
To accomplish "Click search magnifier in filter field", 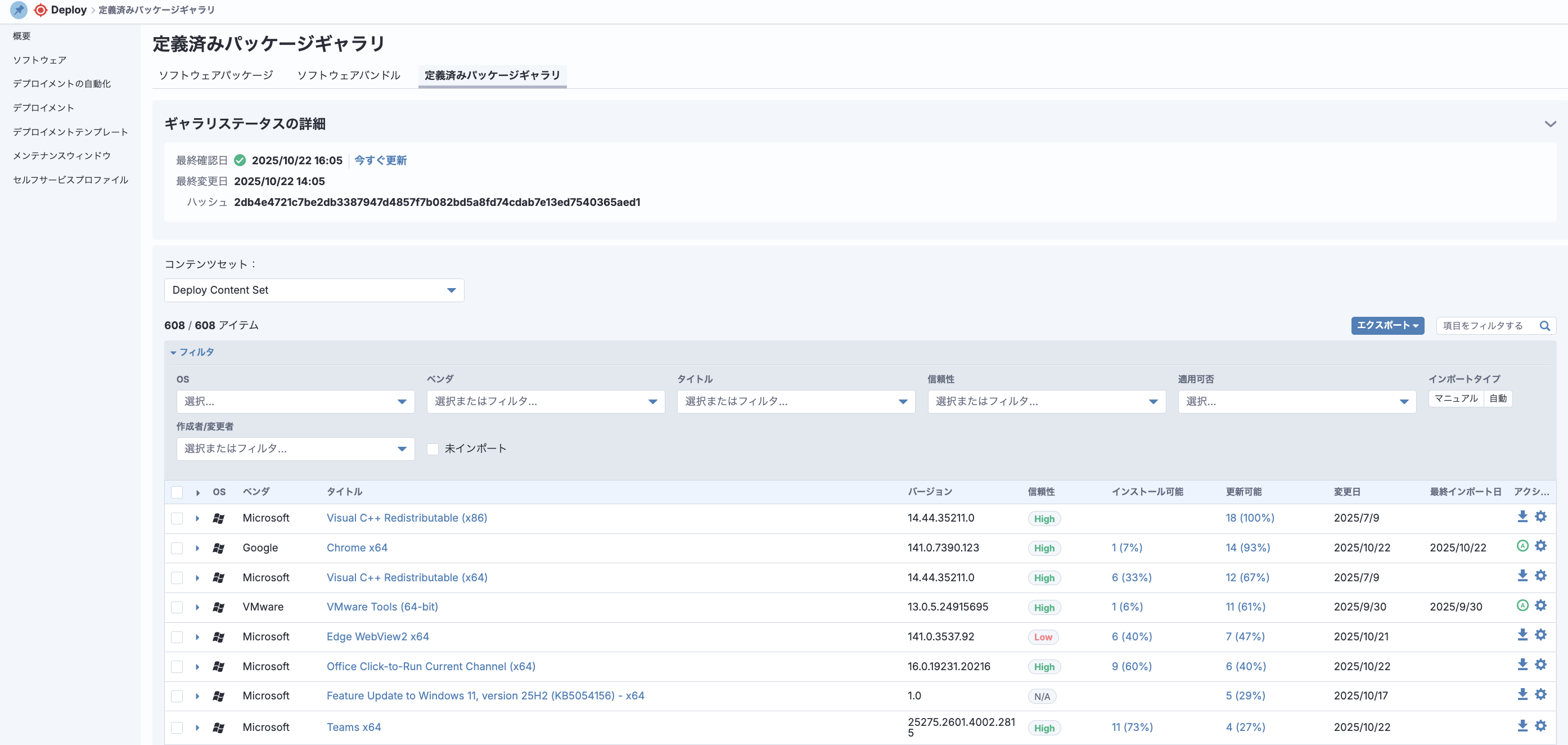I will coord(1544,326).
